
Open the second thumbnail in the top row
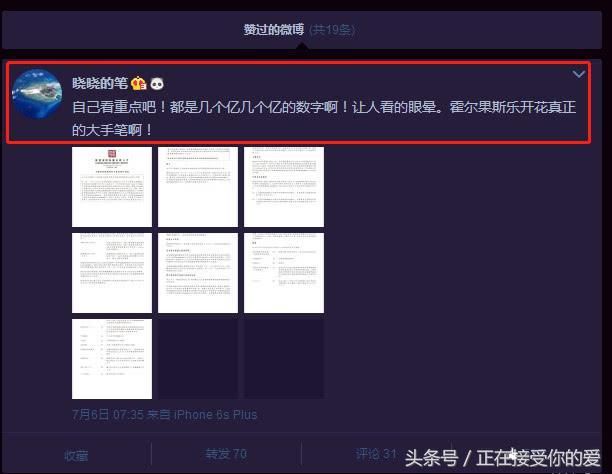(x=198, y=187)
